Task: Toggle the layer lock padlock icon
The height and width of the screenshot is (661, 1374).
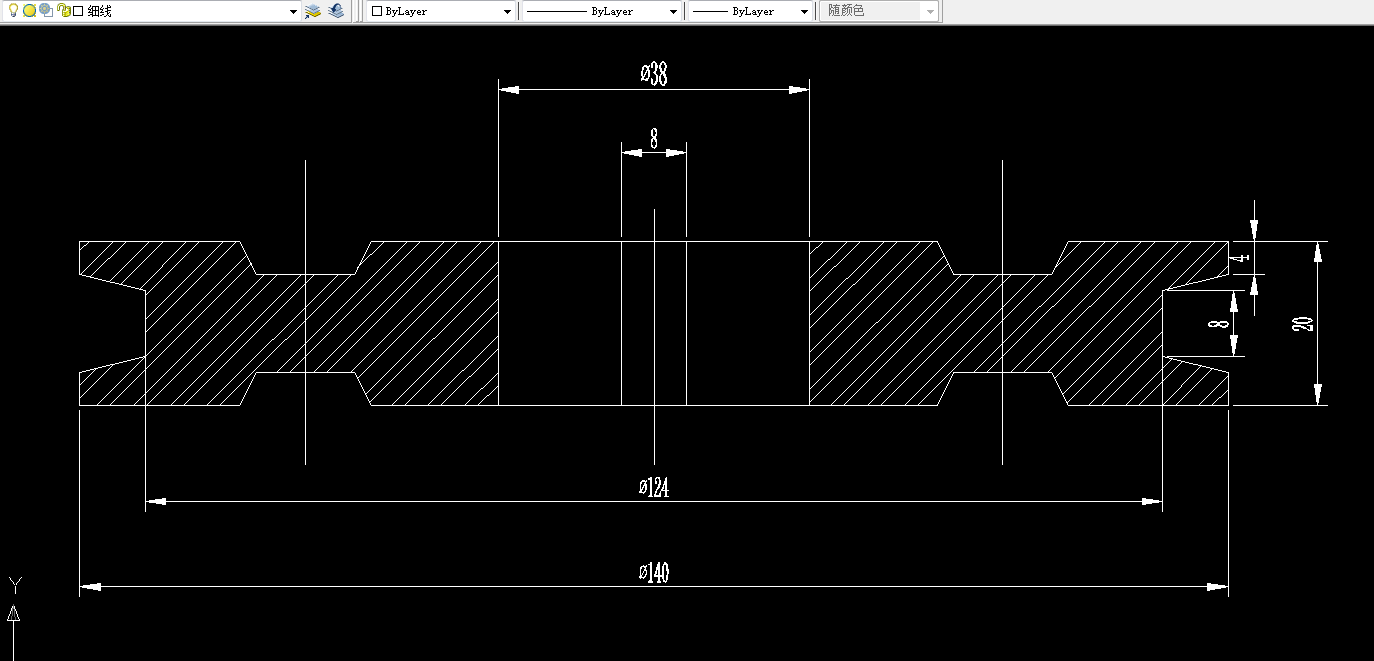Action: click(x=63, y=11)
